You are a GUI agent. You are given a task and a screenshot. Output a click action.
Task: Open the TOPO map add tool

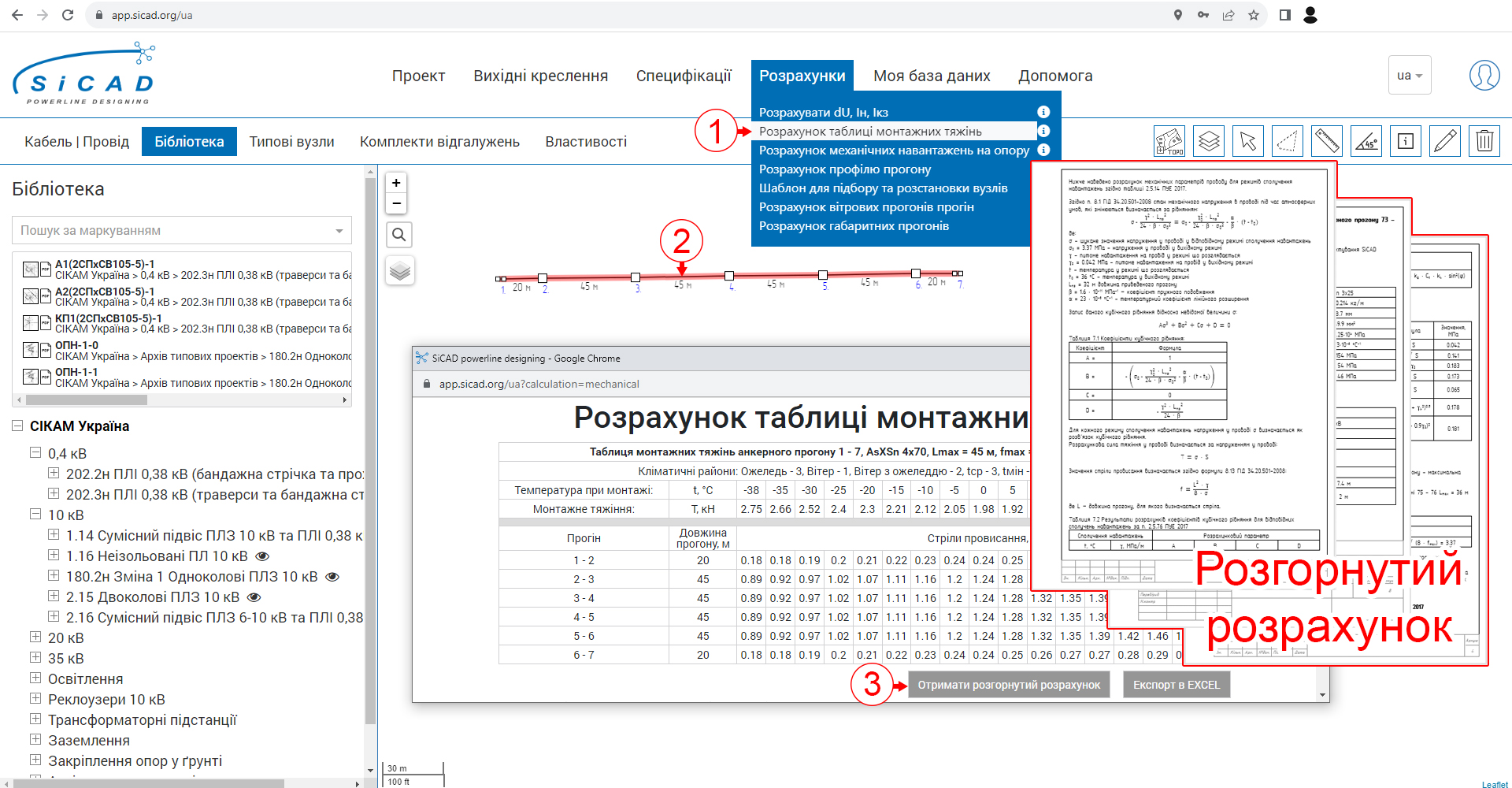coord(1169,141)
